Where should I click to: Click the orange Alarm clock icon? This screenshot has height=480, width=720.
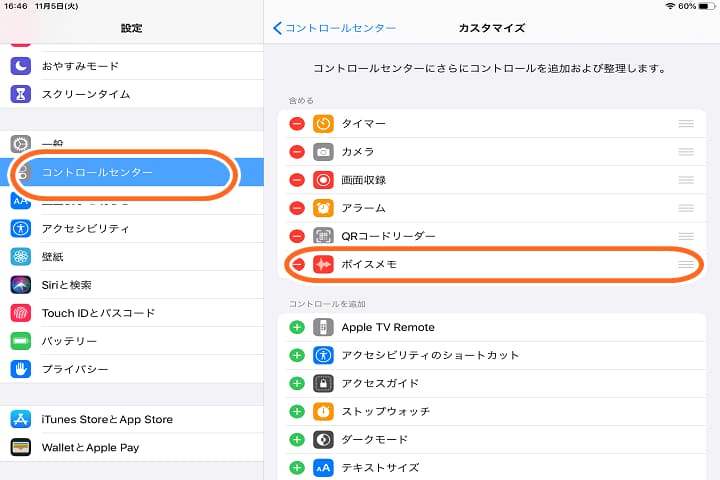[323, 208]
